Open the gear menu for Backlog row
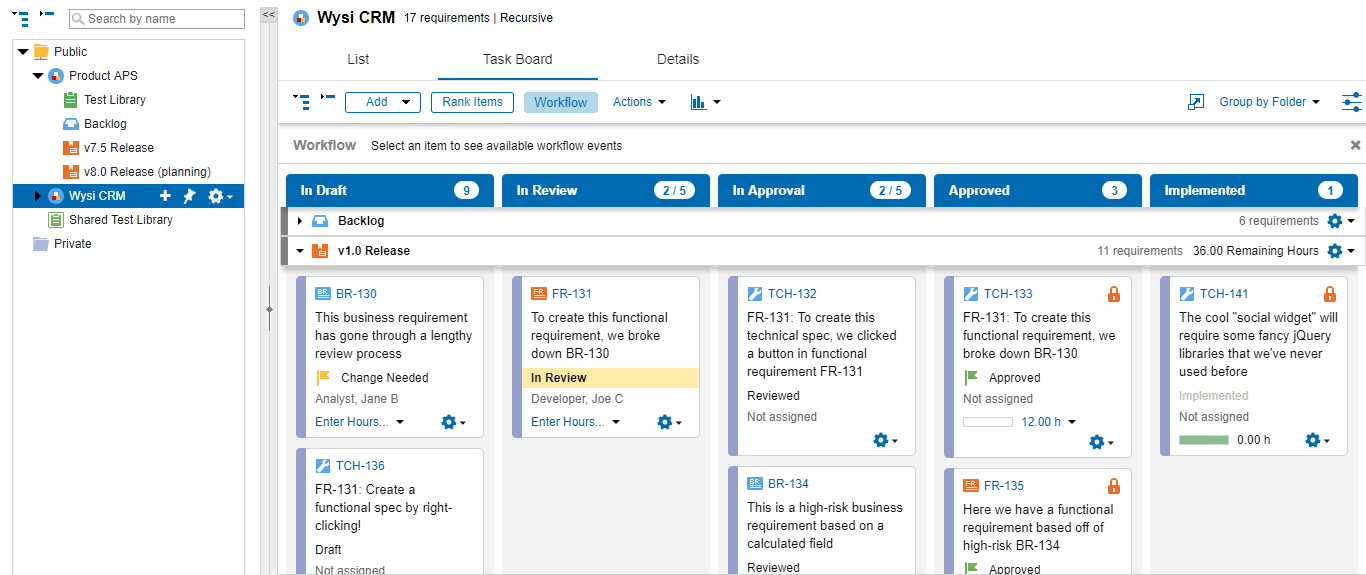This screenshot has width=1366, height=575. pos(1339,221)
